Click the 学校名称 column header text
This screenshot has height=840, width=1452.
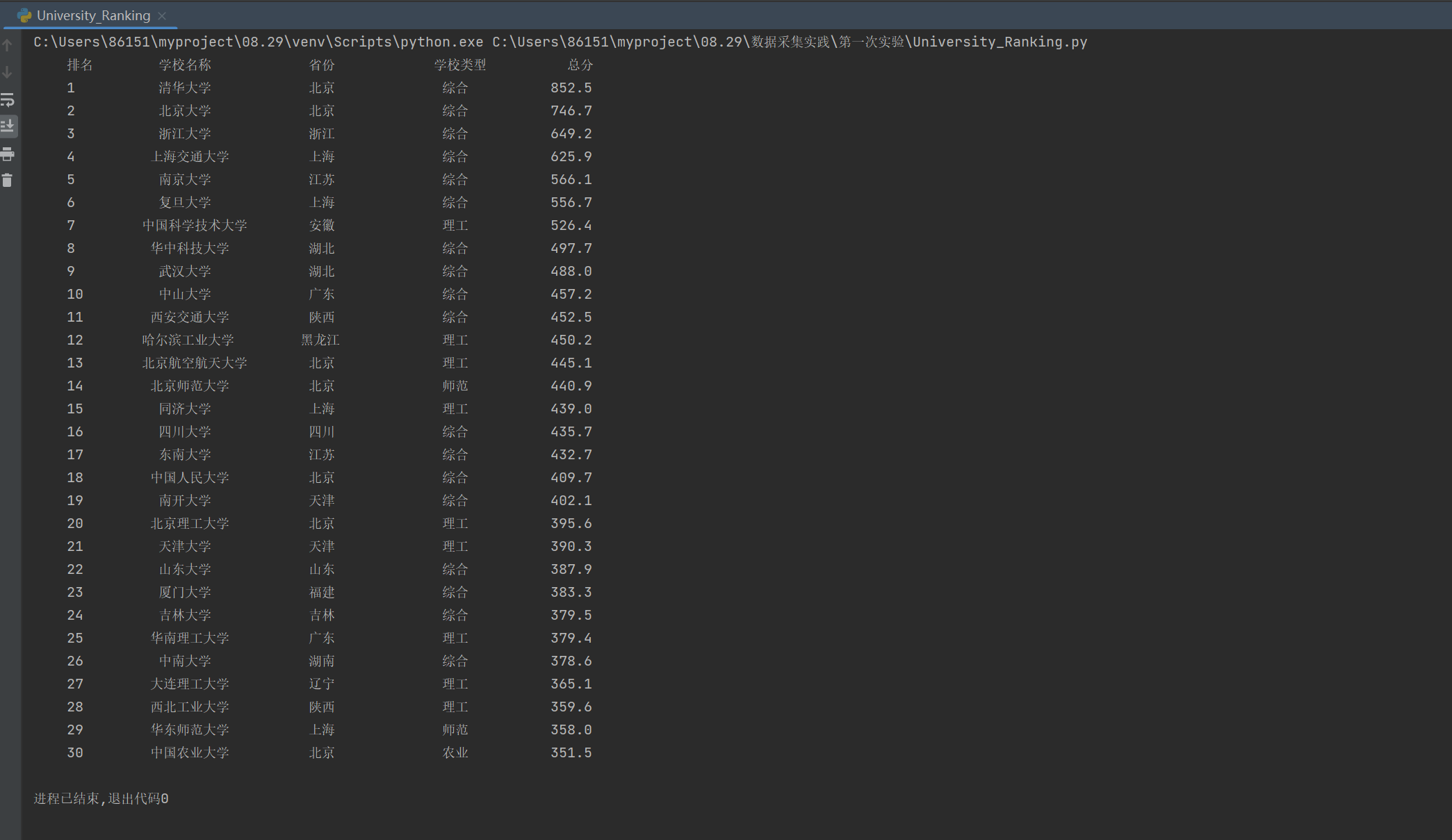pos(184,65)
